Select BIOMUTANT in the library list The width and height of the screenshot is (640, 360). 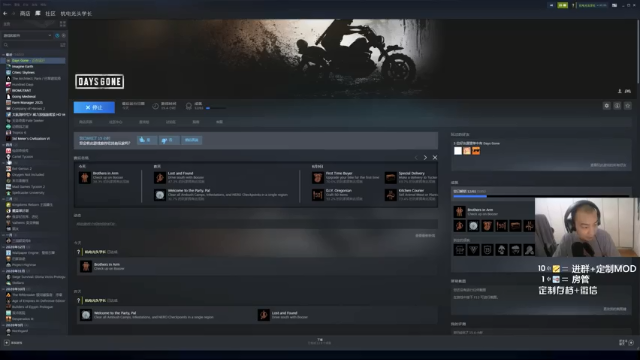[x=21, y=91]
